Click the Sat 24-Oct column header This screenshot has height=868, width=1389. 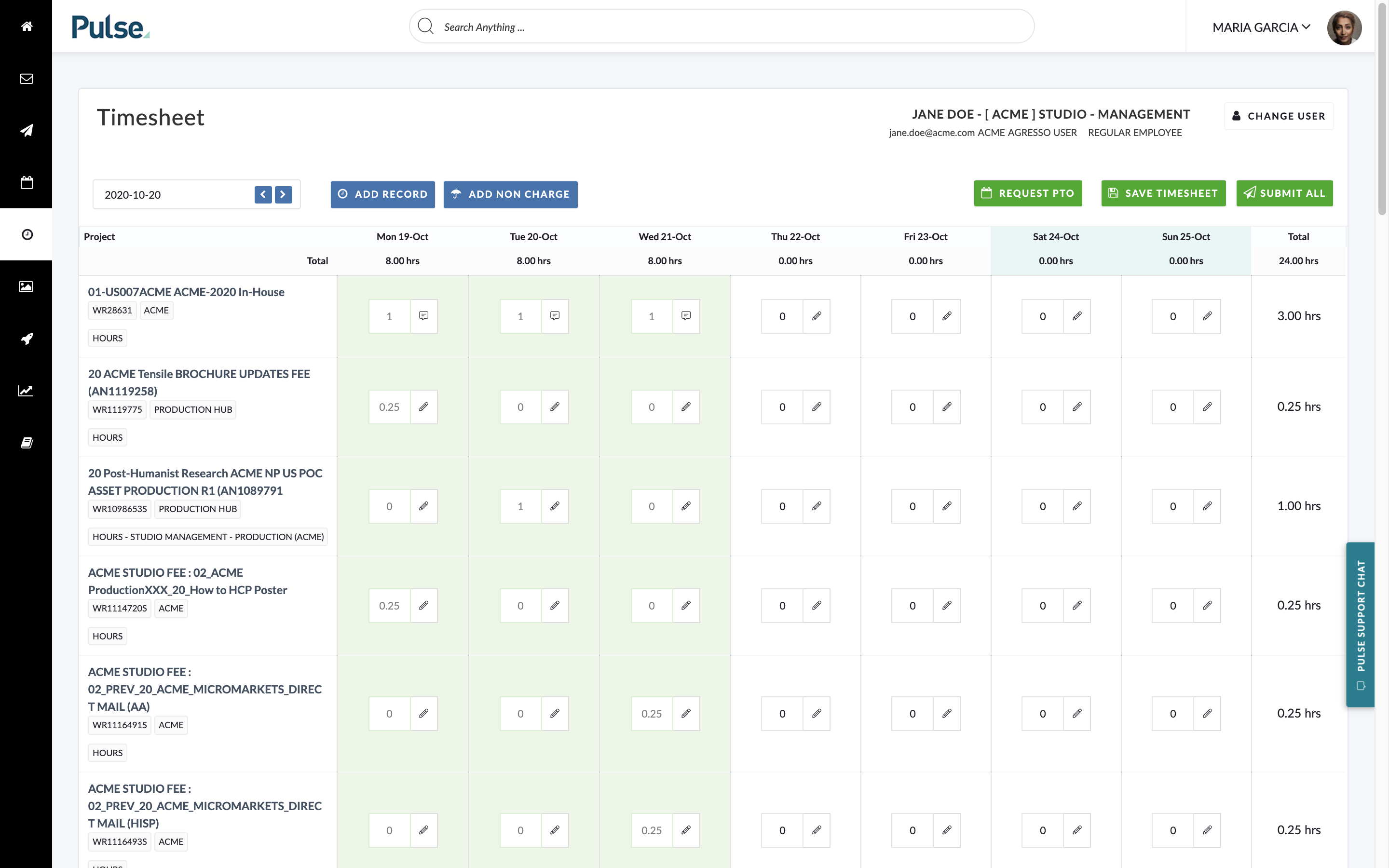1056,236
